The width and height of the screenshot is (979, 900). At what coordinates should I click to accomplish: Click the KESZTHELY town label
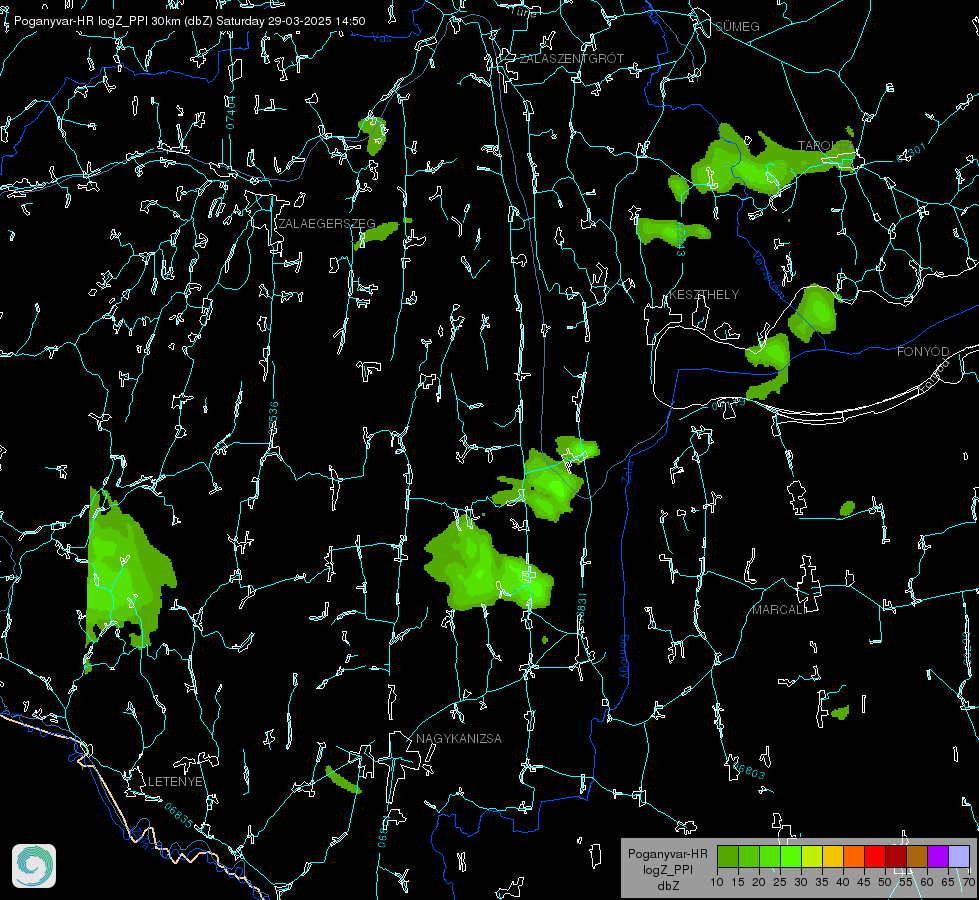click(704, 295)
